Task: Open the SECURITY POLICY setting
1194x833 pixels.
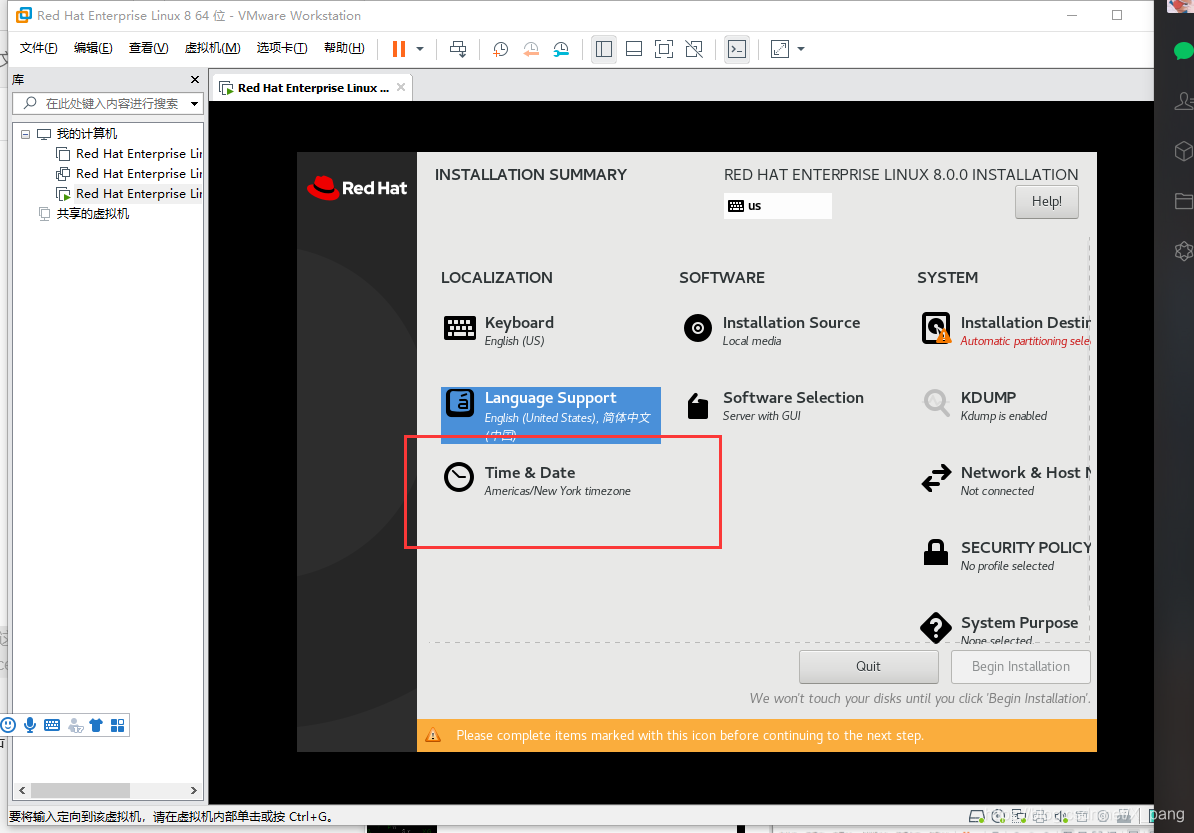Action: 1005,556
